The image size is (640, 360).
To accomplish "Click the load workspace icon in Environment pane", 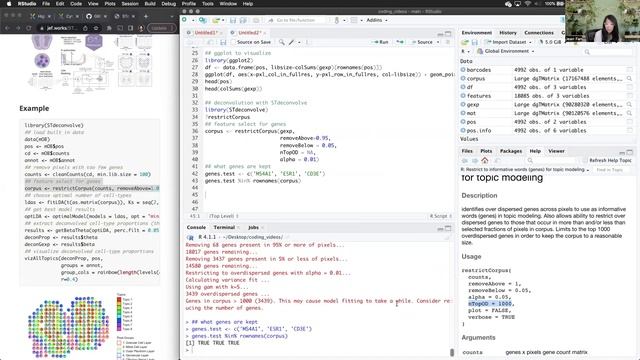I will coord(465,42).
